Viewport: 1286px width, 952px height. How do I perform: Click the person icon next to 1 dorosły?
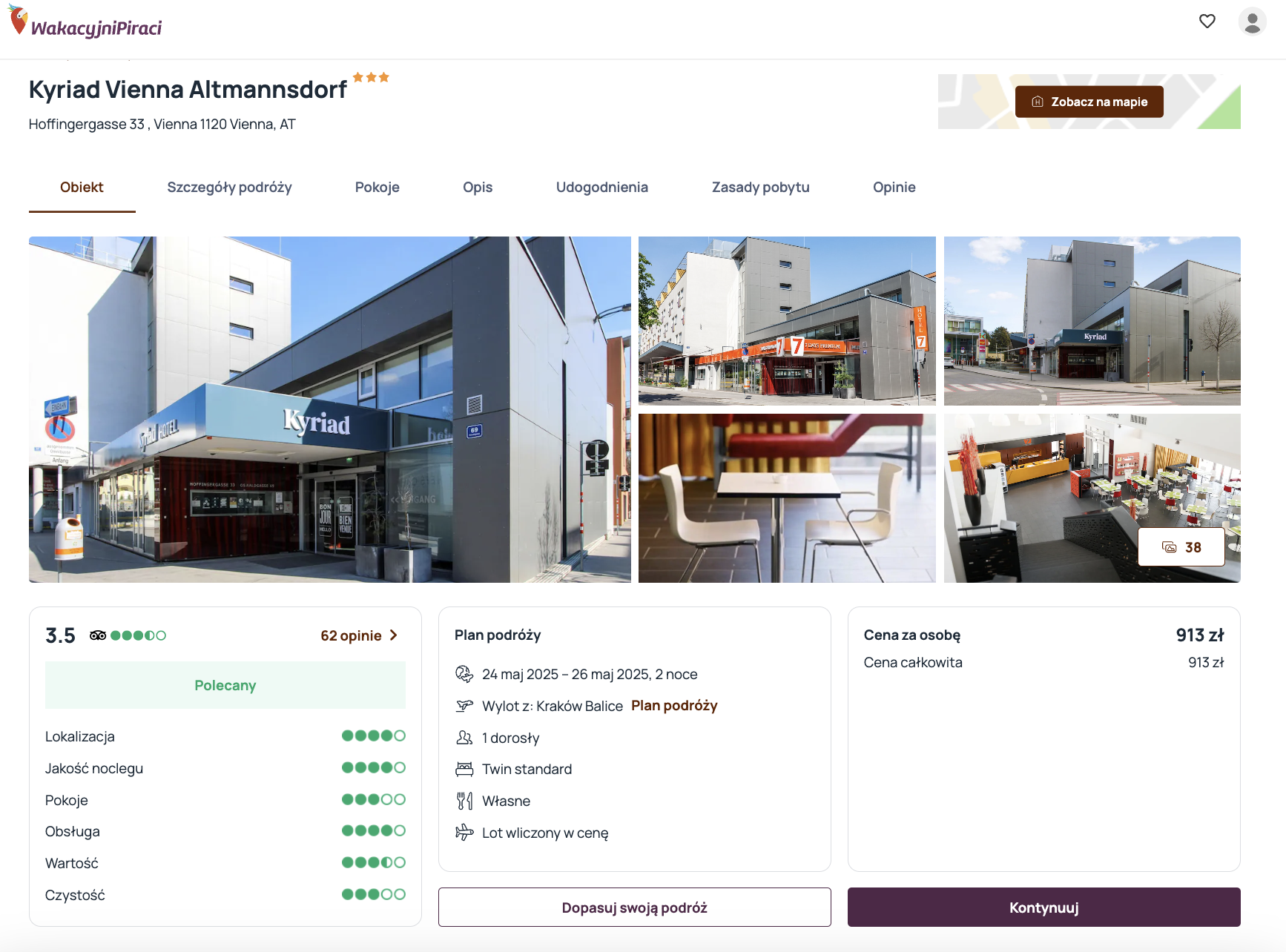[x=464, y=738]
